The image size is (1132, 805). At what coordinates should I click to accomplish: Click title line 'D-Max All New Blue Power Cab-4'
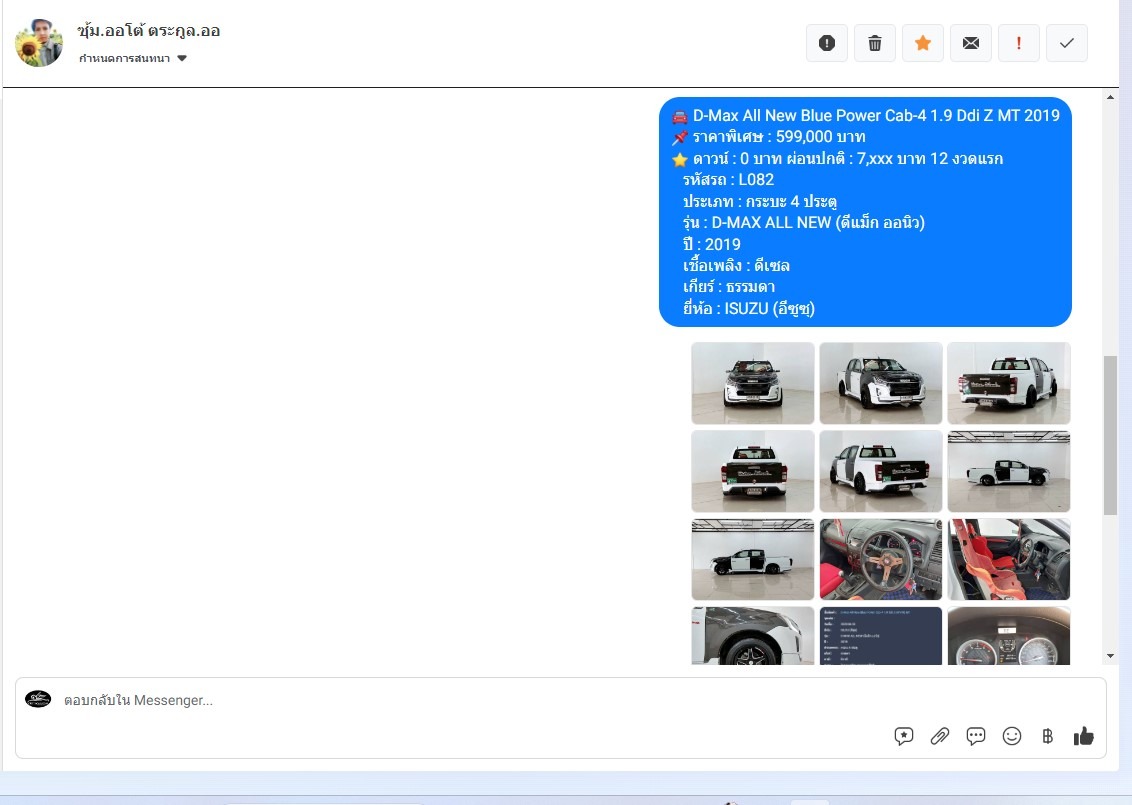tap(876, 116)
